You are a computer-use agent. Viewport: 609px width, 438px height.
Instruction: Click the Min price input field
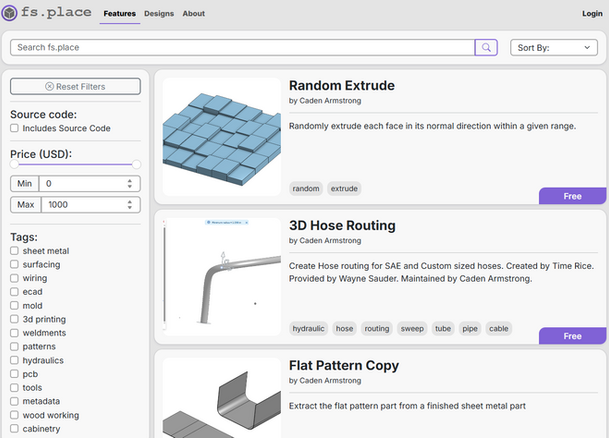[x=89, y=183]
